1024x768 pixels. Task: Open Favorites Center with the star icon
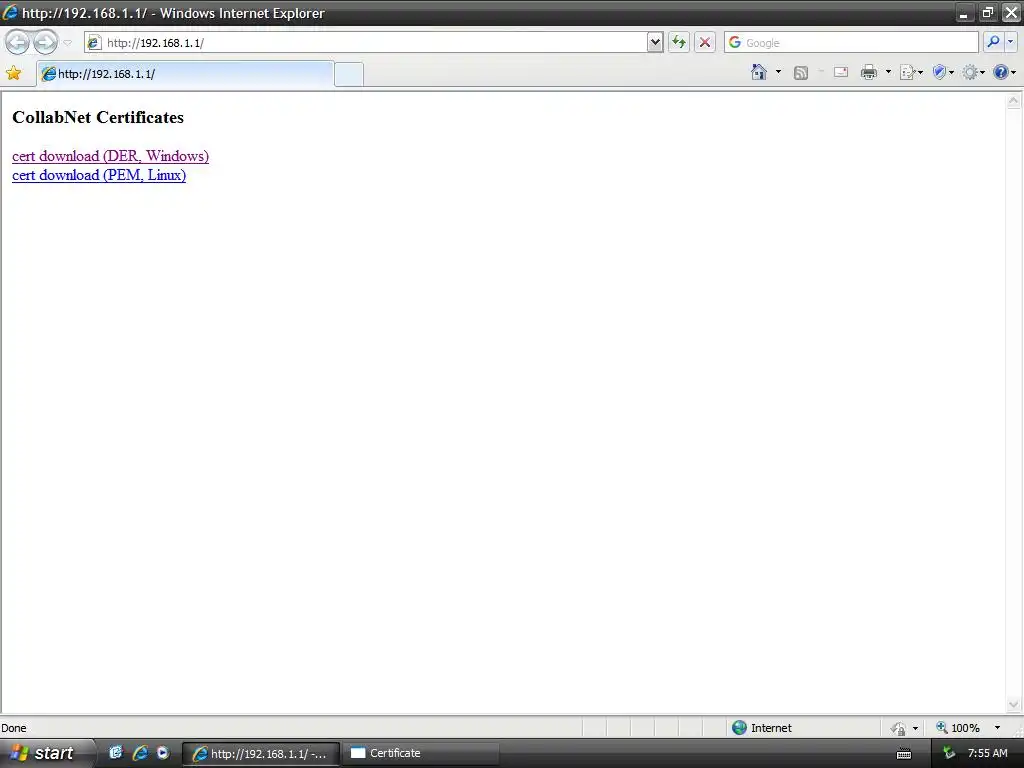14,73
